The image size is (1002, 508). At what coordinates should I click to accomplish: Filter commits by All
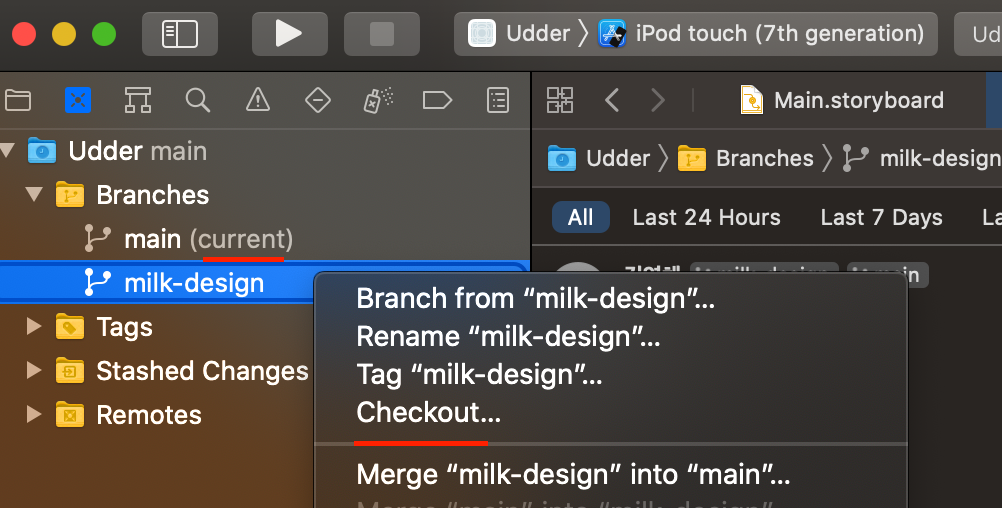coord(580,217)
